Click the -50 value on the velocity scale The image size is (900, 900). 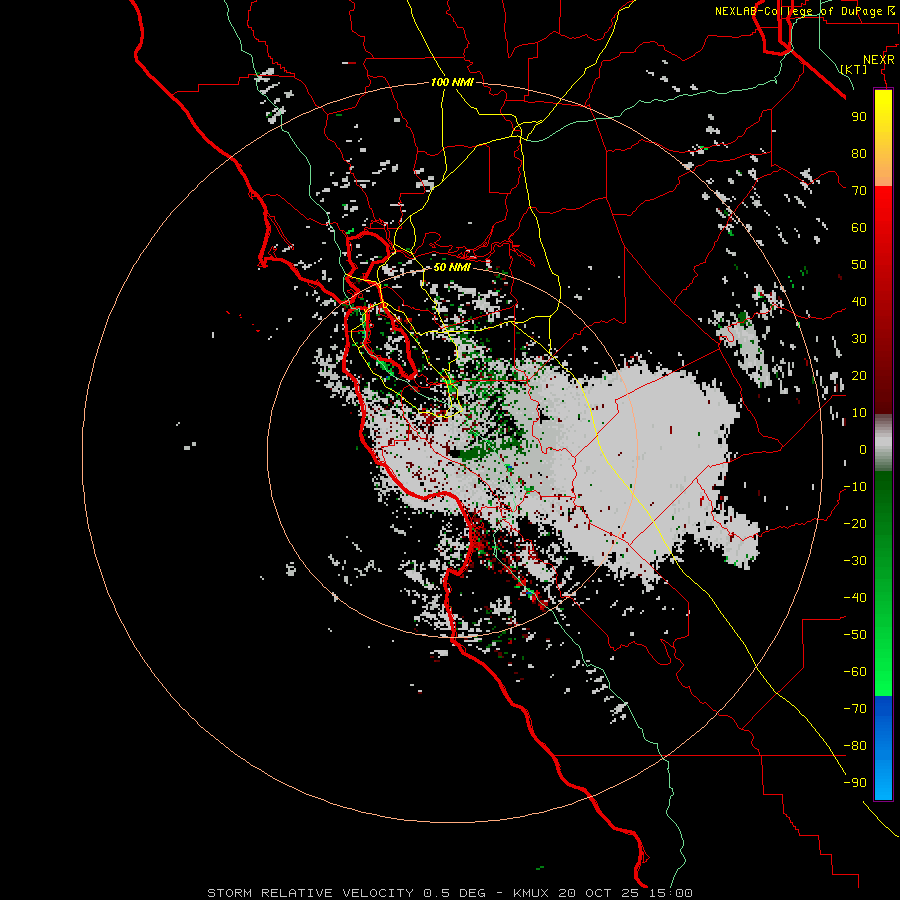click(855, 635)
